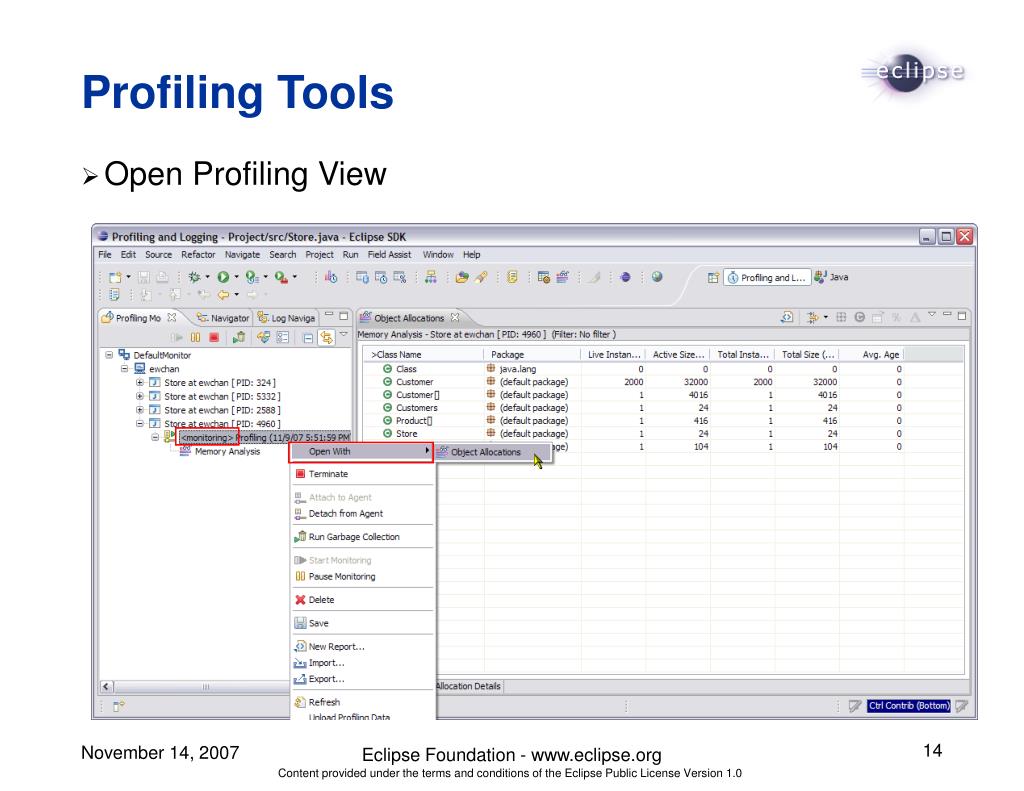
Task: Open the filter dropdown arrow in Object Allocations
Action: tap(825, 317)
